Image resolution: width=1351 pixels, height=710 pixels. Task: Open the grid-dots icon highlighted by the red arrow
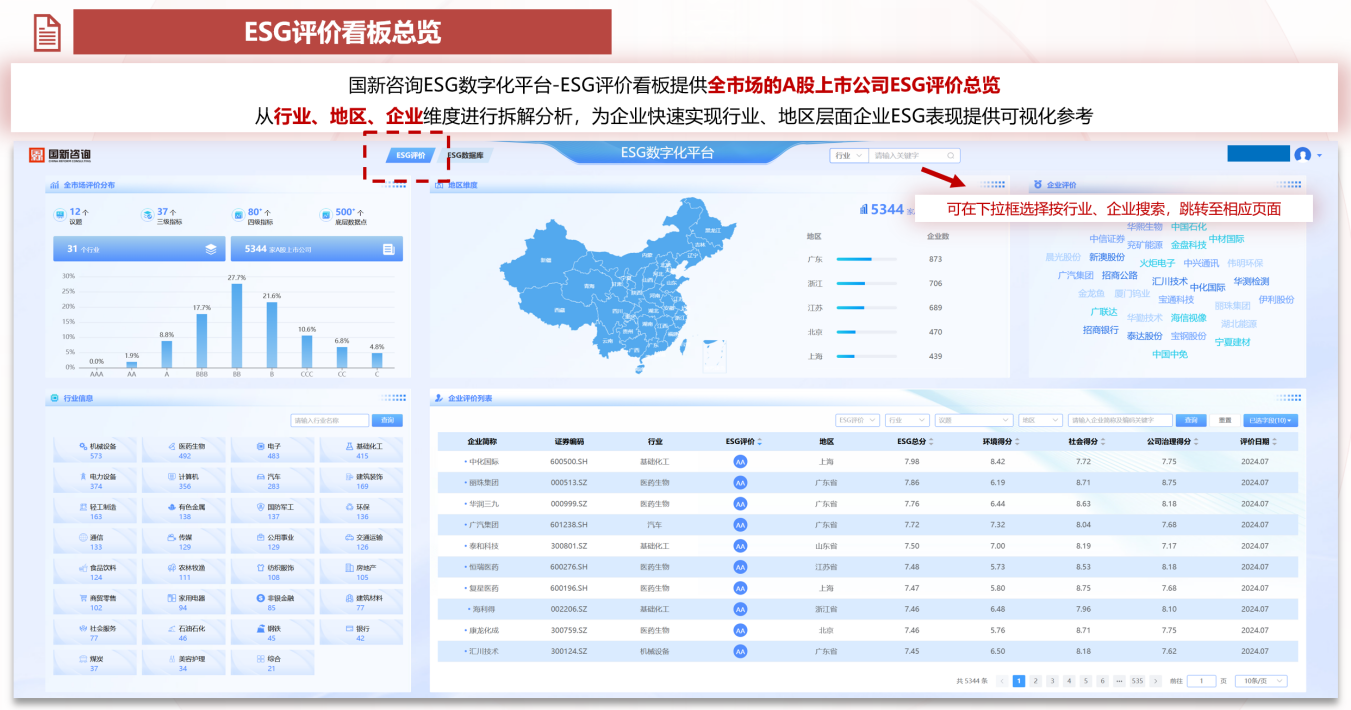993,184
